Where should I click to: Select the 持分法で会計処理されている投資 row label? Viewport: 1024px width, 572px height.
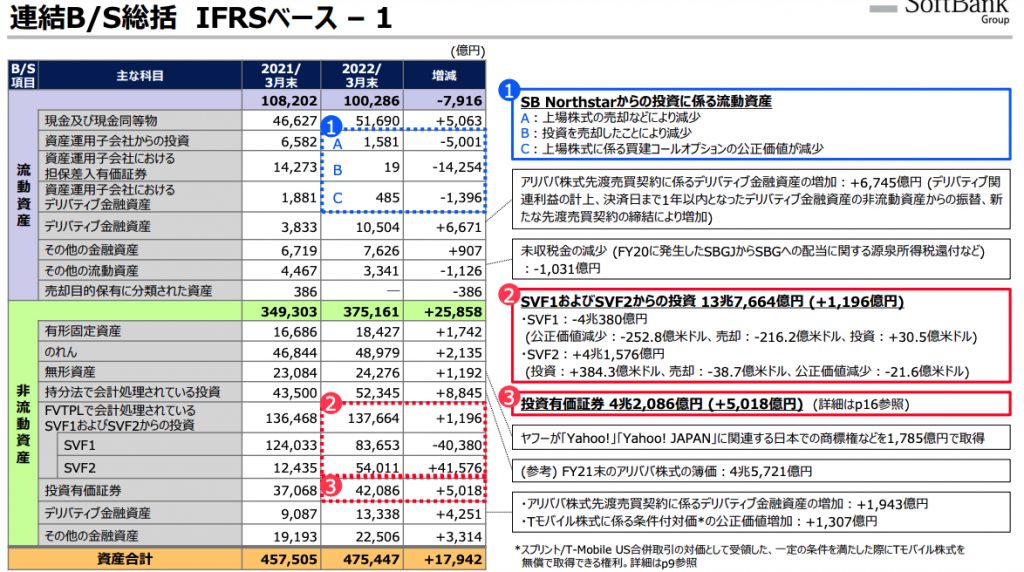pos(133,392)
